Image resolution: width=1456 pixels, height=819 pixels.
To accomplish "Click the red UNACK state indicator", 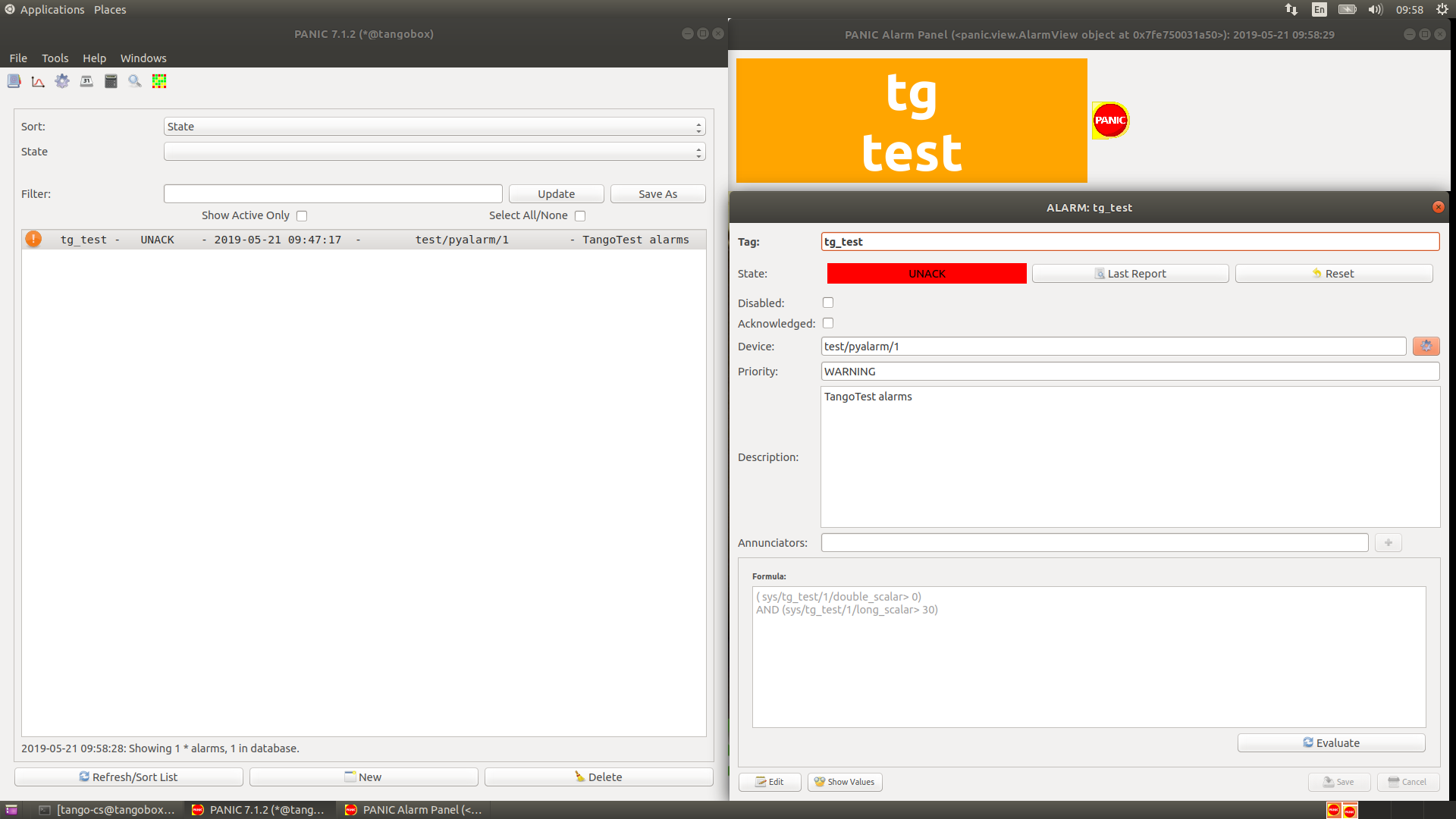I will [927, 274].
